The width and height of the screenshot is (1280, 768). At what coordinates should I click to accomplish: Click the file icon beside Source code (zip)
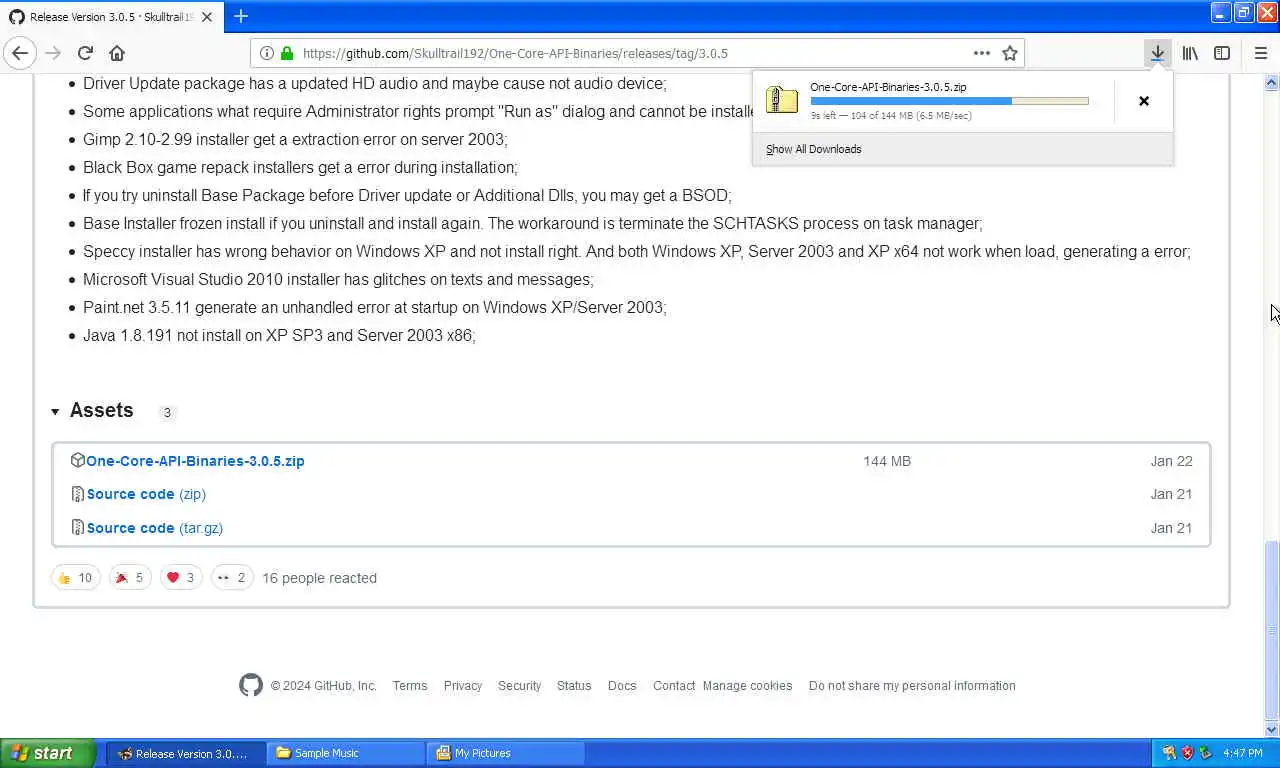78,494
